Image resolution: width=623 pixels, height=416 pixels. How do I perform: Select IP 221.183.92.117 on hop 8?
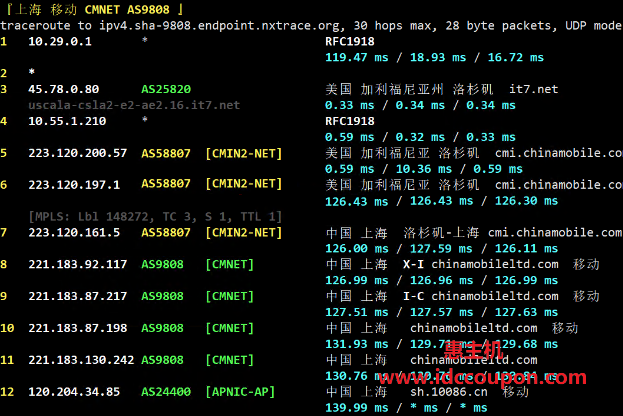pyautogui.click(x=77, y=265)
